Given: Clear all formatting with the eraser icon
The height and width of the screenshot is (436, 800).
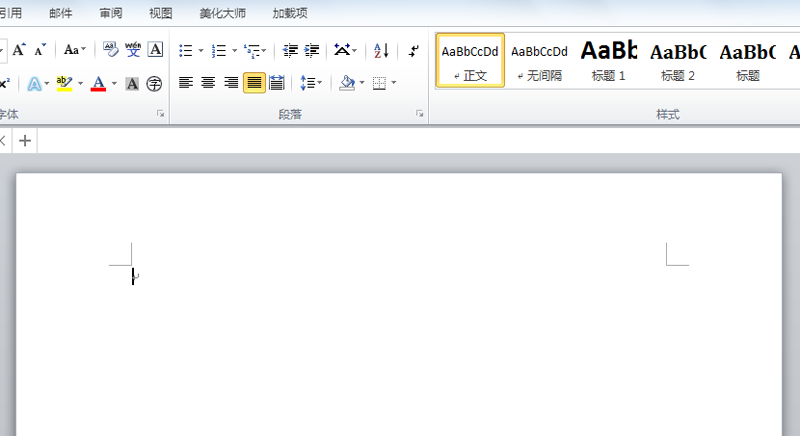Looking at the screenshot, I should tap(110, 50).
